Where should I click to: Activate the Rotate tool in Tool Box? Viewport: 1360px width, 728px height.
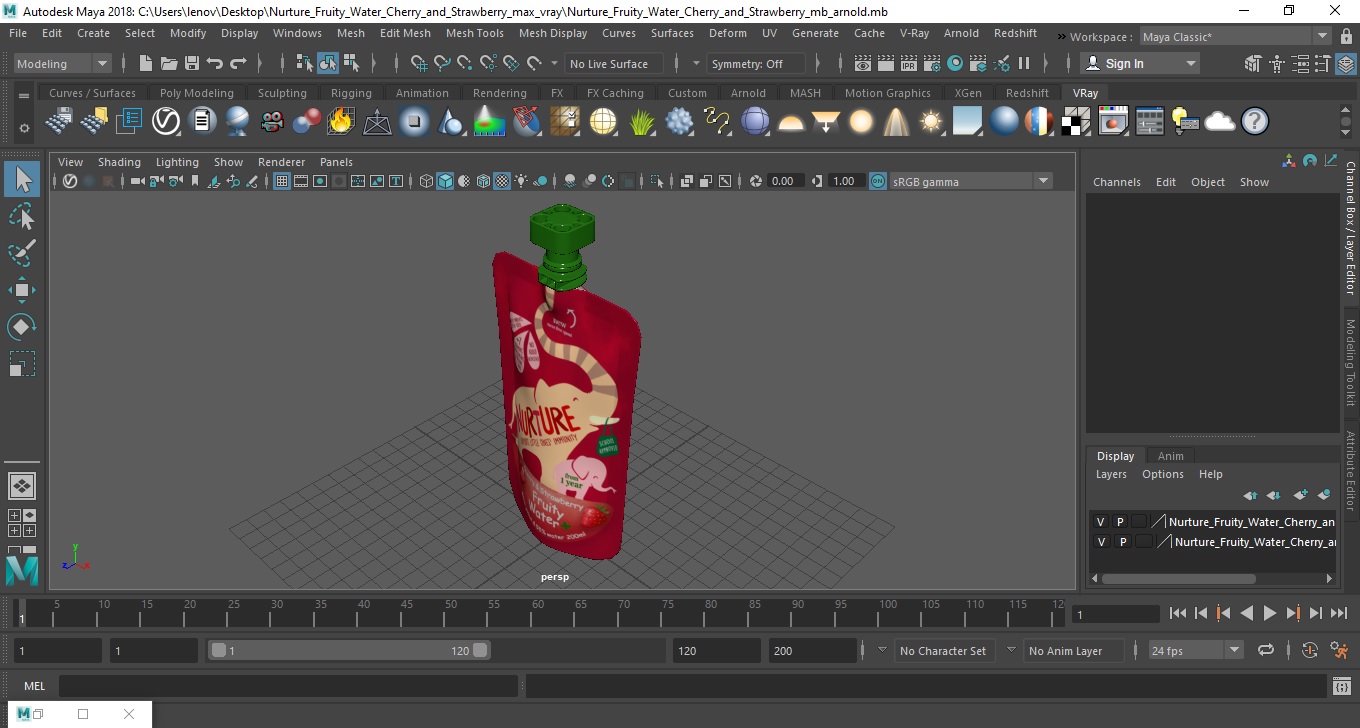point(22,327)
